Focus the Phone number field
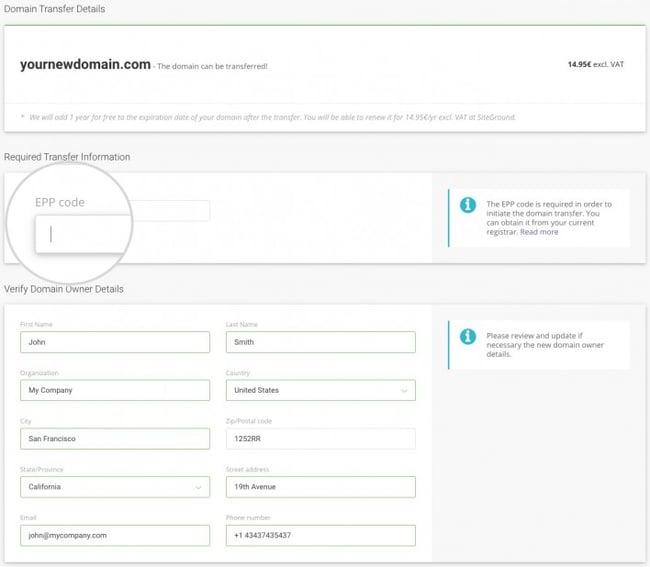 (320, 535)
